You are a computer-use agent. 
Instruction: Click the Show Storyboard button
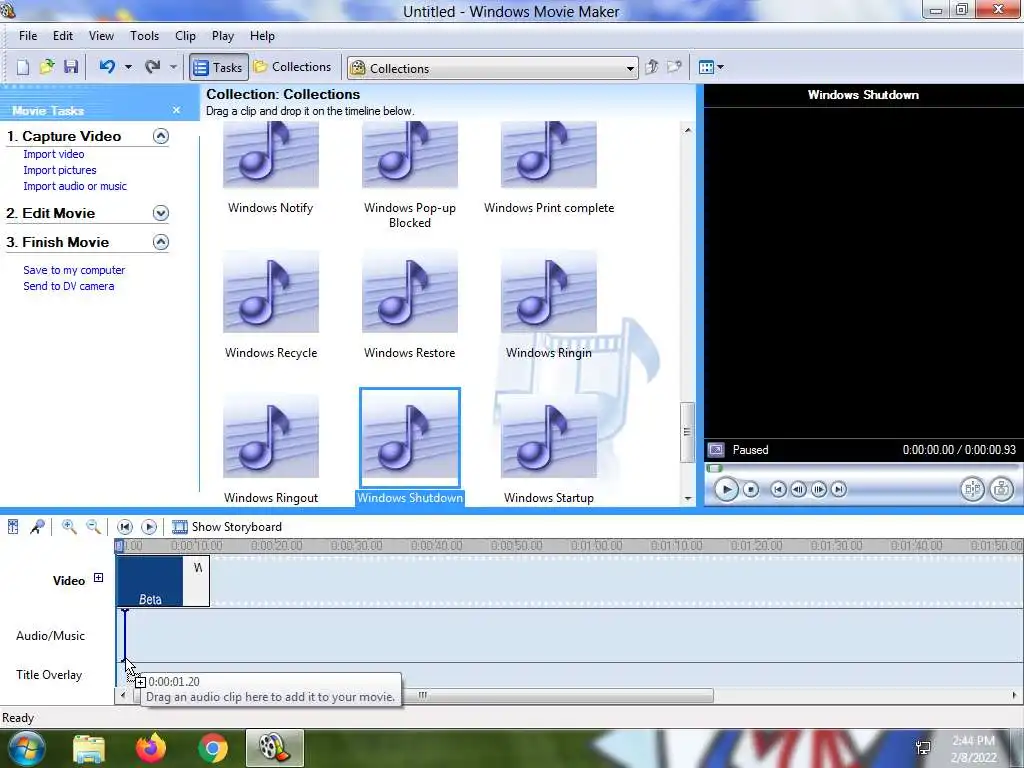click(227, 526)
